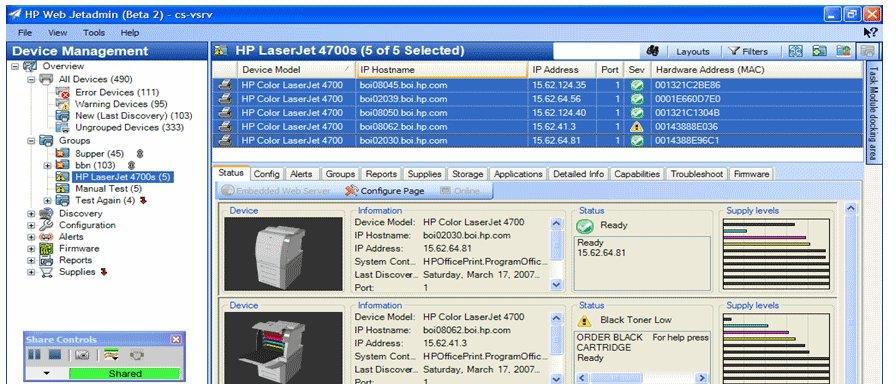Switch to the Firmware tab
This screenshot has height=384, width=896.
pos(751,174)
